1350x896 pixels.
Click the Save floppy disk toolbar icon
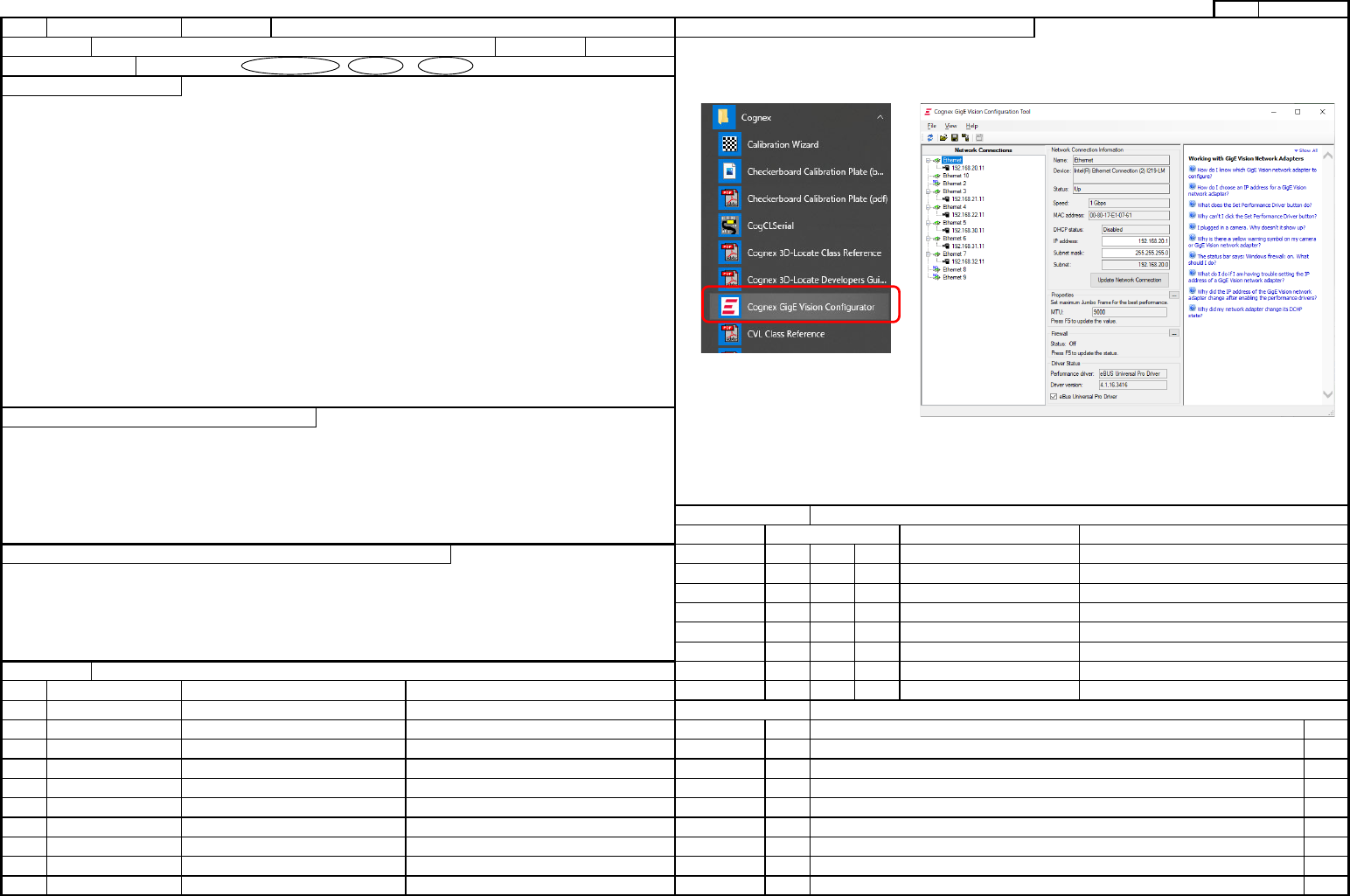[955, 137]
